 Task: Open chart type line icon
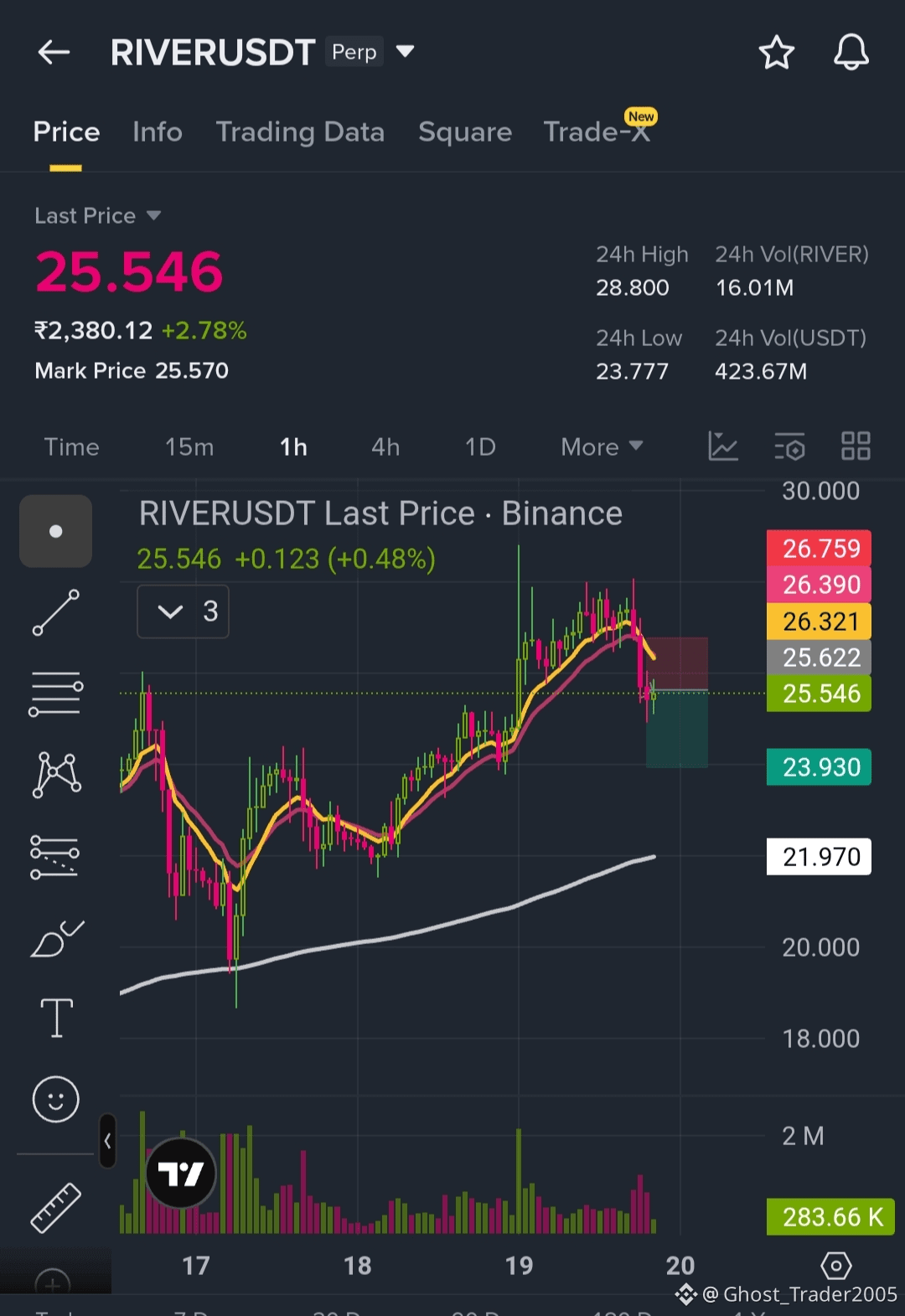pos(722,446)
